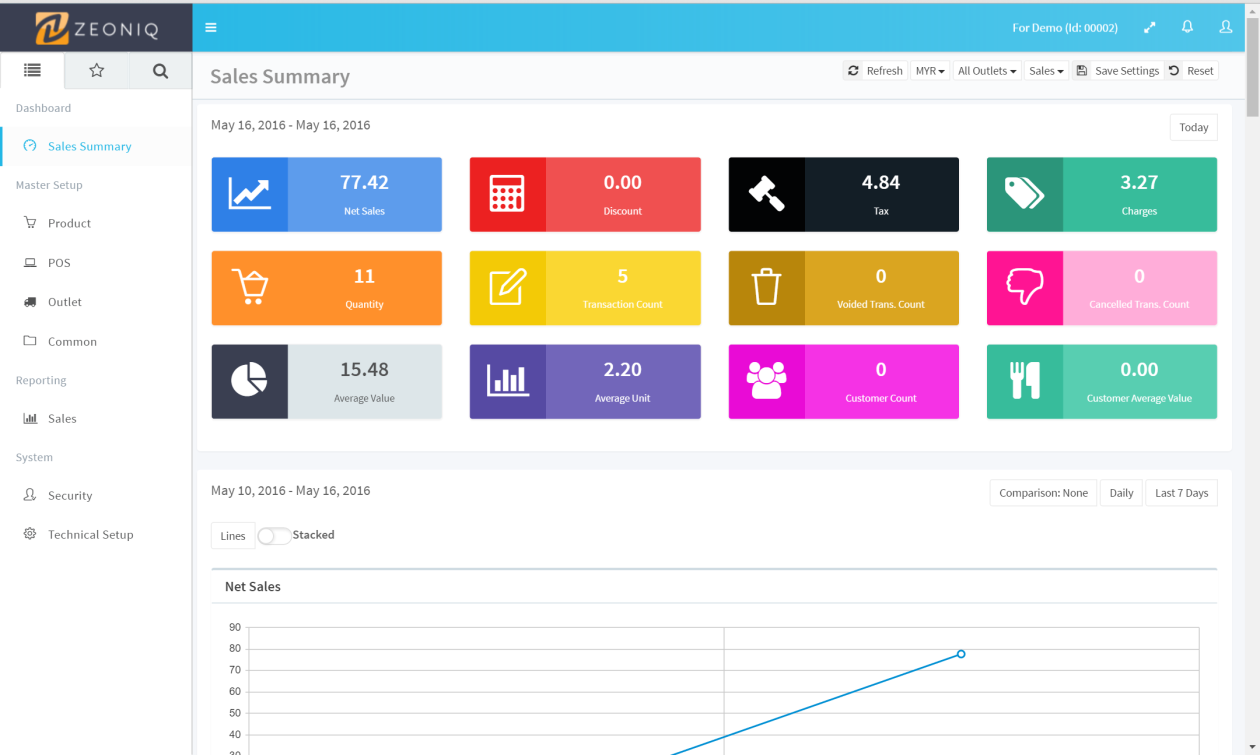This screenshot has width=1260, height=755.
Task: Click the Net Sales chart icon tile
Action: (x=249, y=194)
